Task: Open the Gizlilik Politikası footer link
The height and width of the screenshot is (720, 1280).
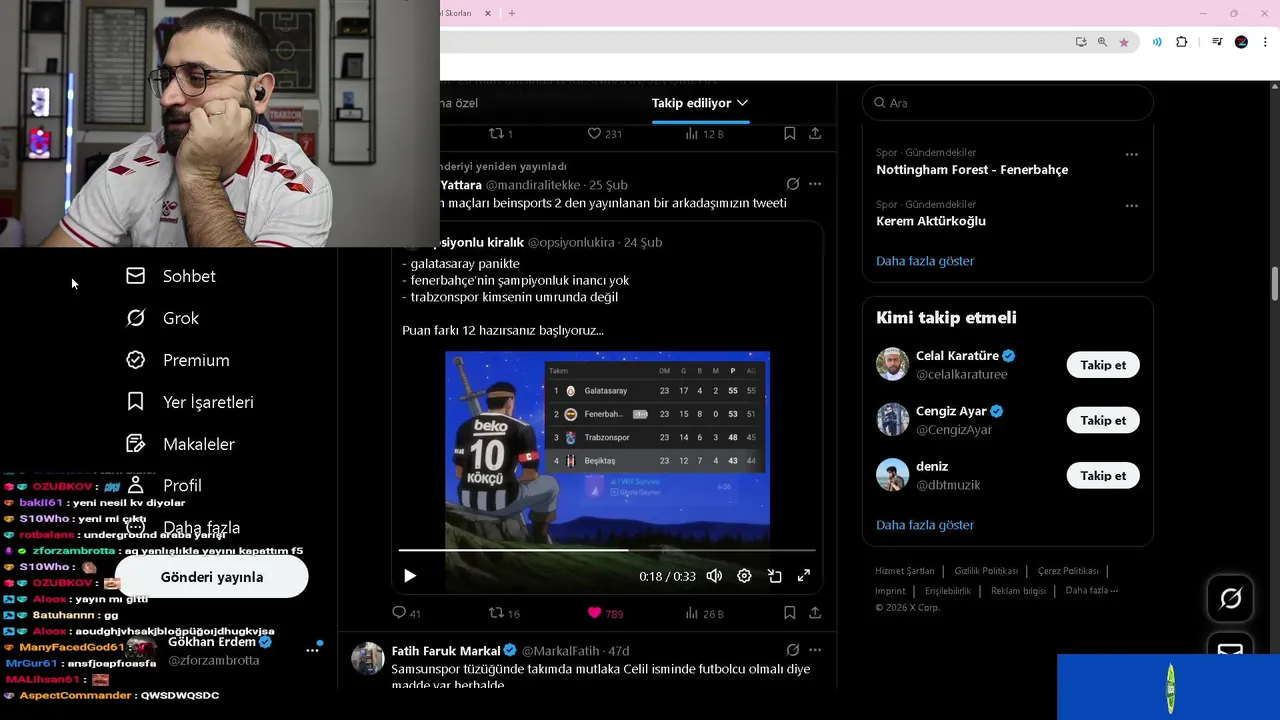Action: [x=986, y=571]
